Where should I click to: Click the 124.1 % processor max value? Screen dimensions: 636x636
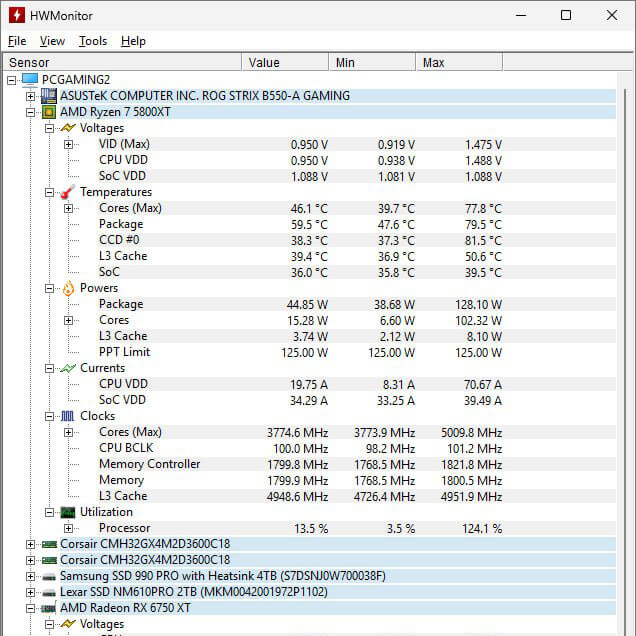tap(482, 529)
